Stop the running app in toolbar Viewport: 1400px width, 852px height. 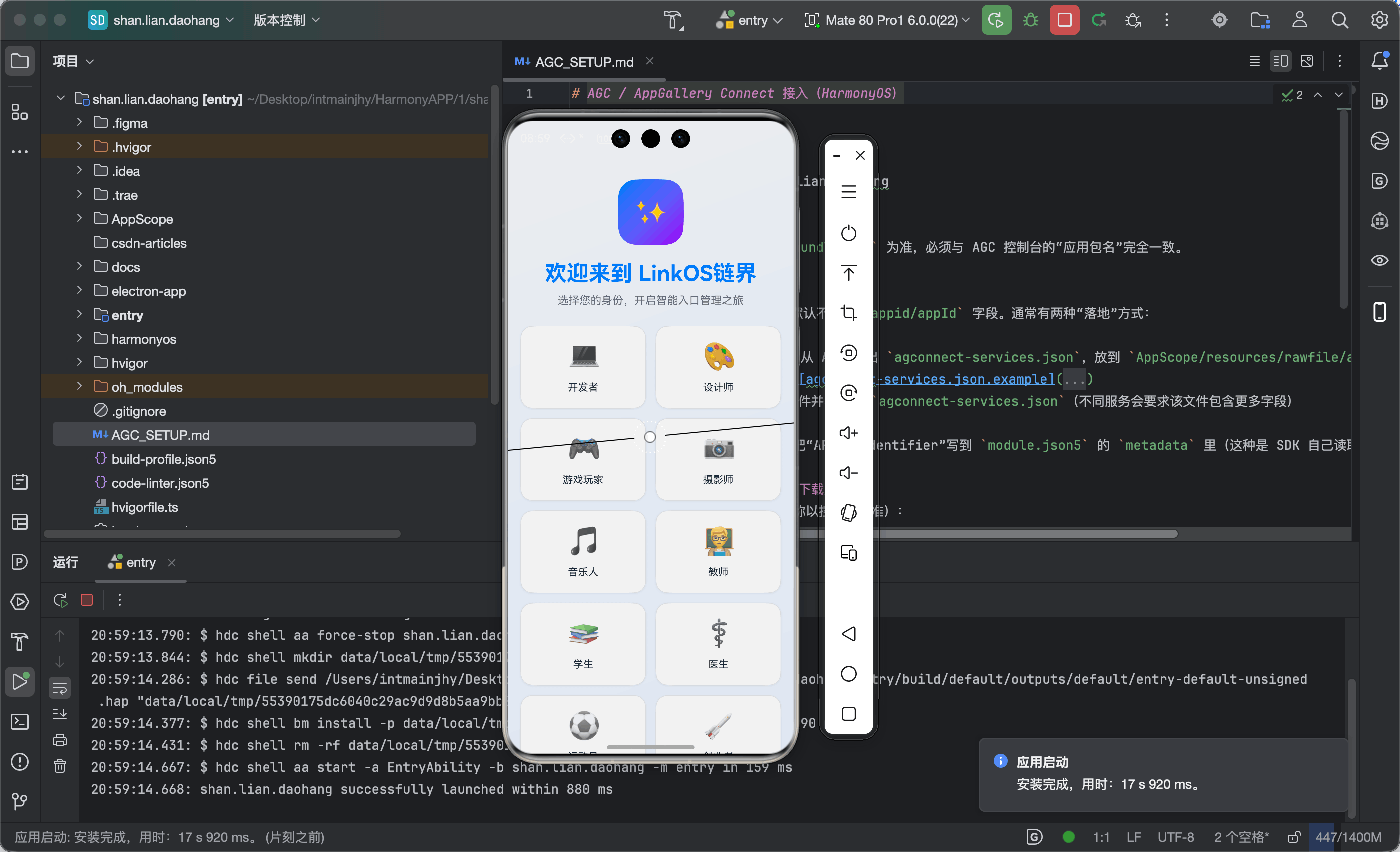[x=1064, y=20]
